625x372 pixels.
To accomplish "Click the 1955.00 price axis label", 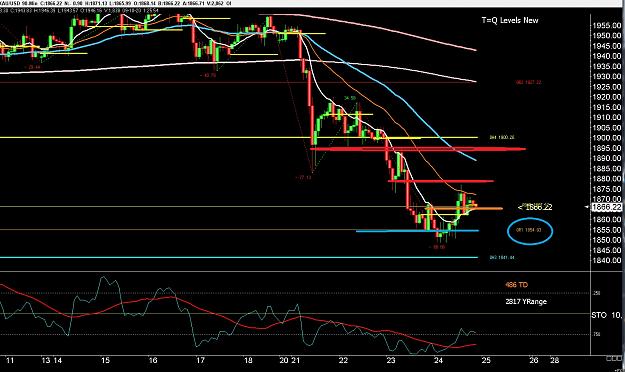I will (x=607, y=26).
